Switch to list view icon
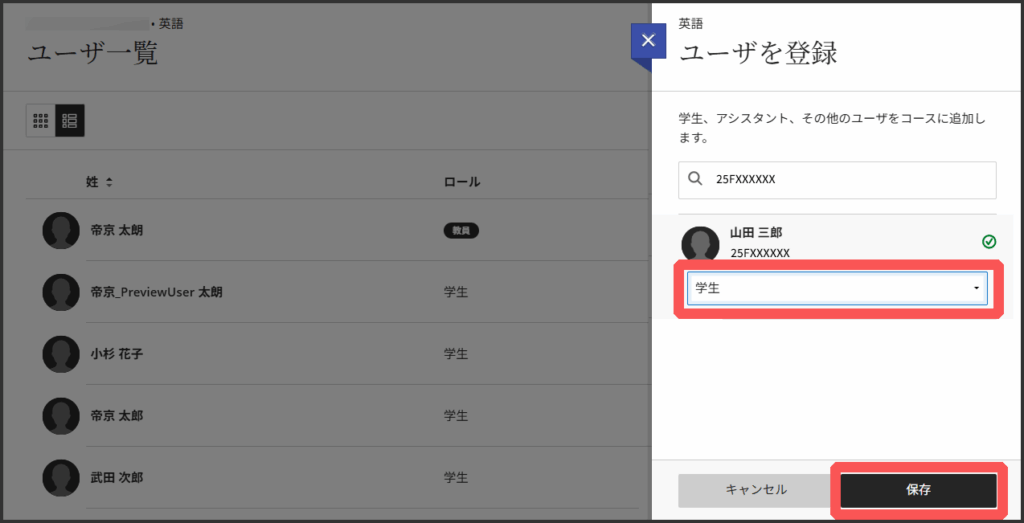 [70, 121]
